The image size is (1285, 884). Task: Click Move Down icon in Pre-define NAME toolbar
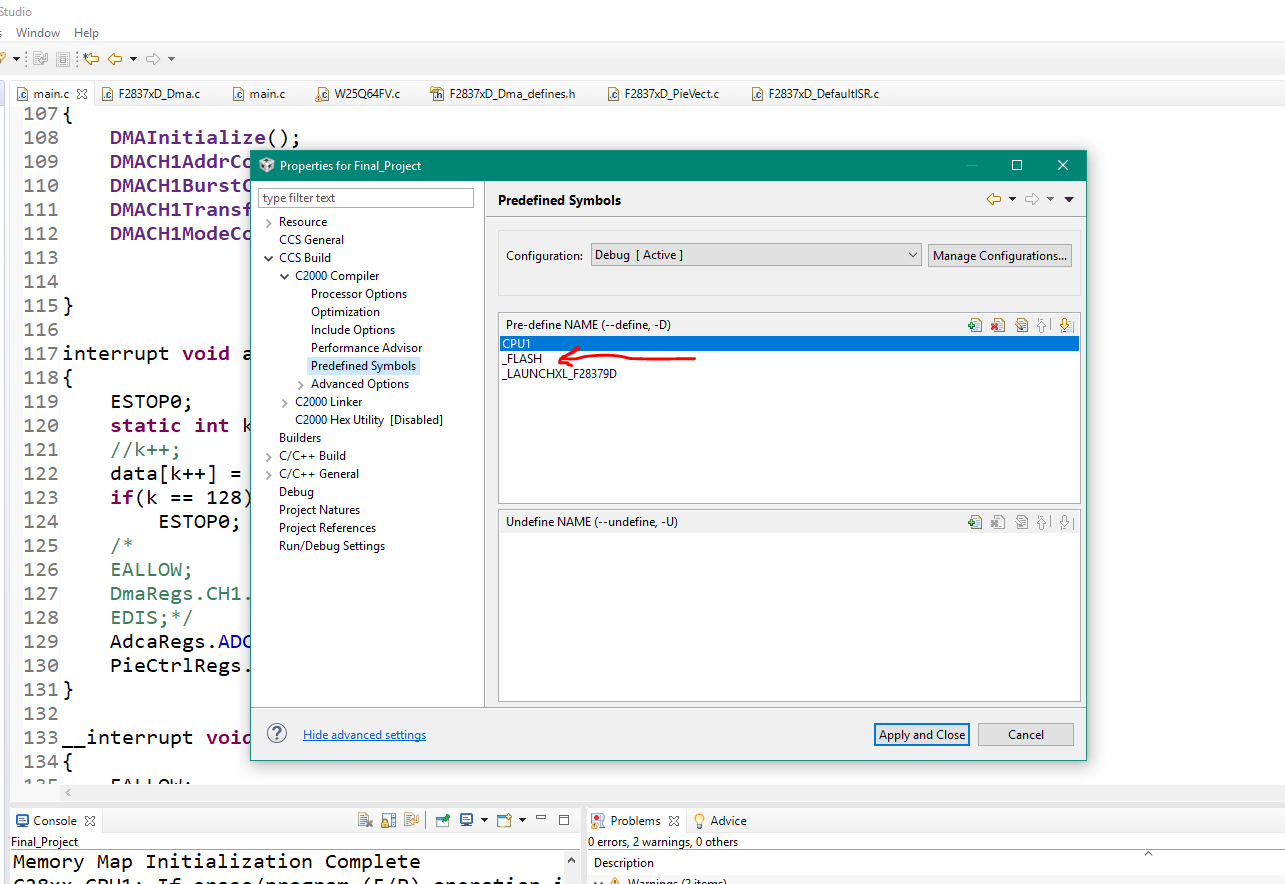1065,325
